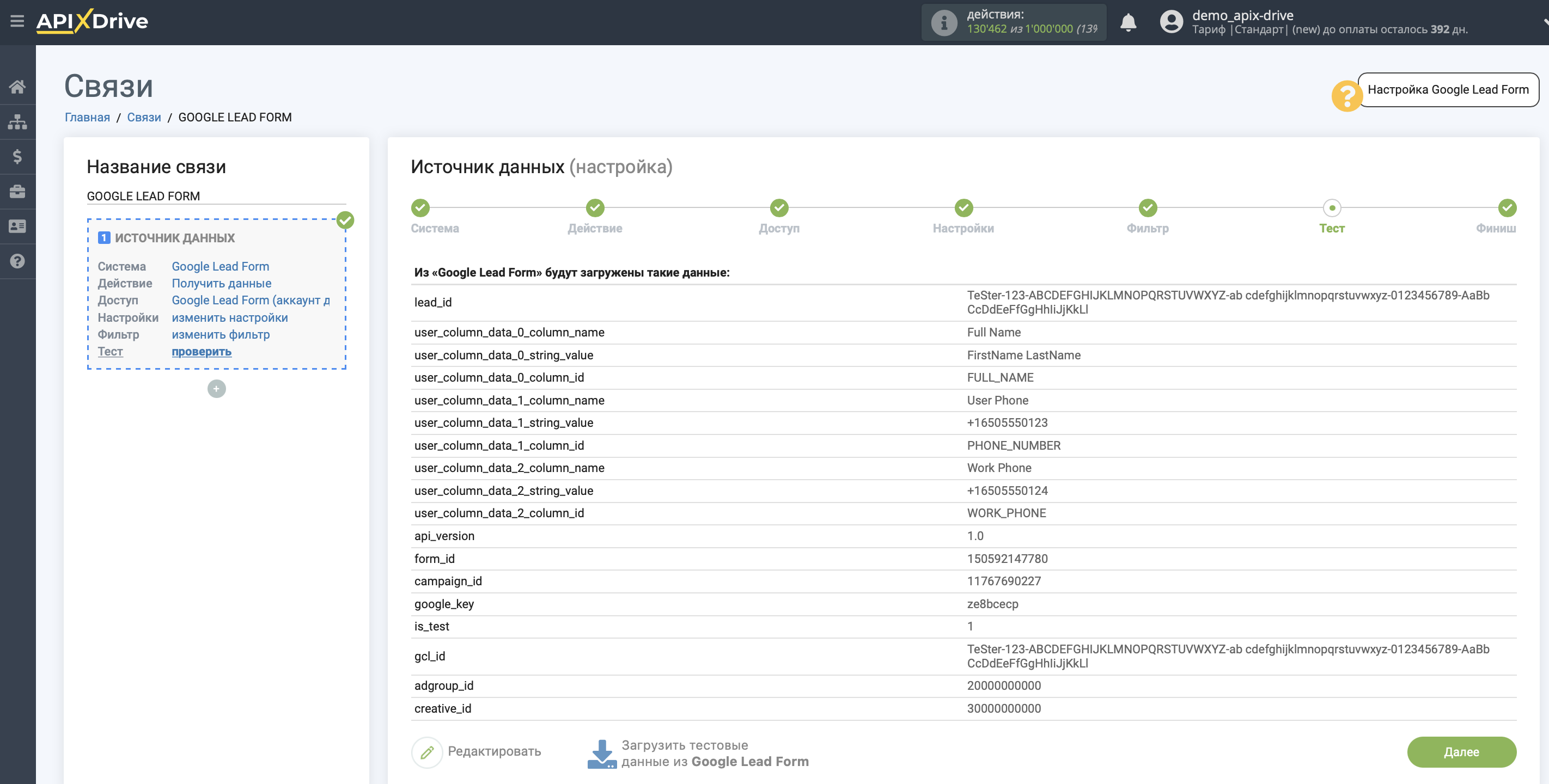The width and height of the screenshot is (1549, 784).
Task: Click the Full Name value
Action: click(993, 333)
